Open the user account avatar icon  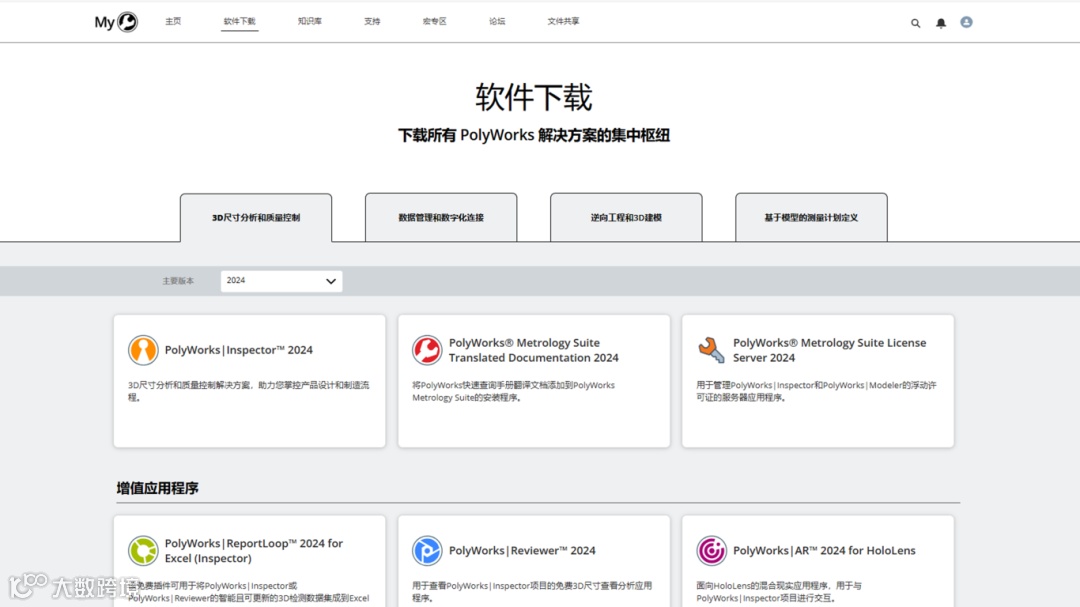(966, 22)
